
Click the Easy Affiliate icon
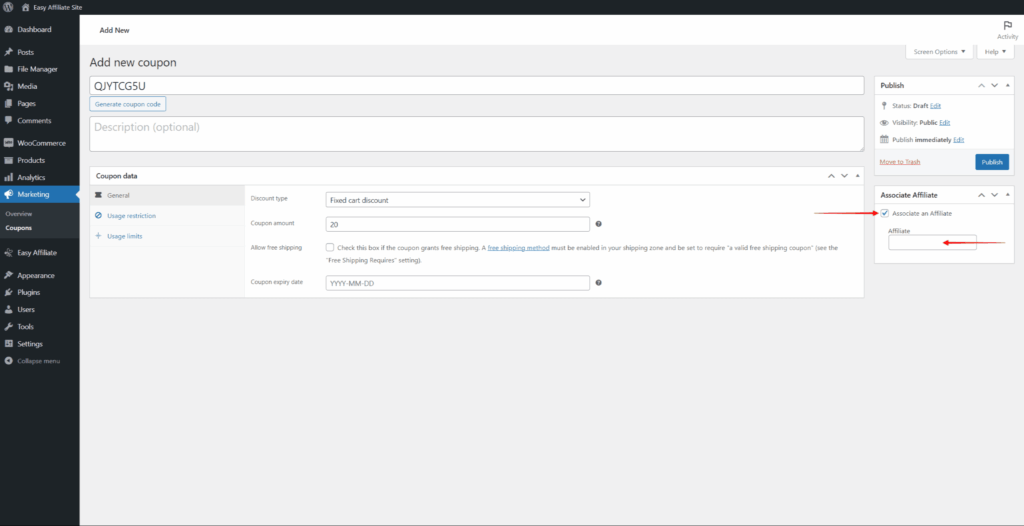pyautogui.click(x=8, y=253)
